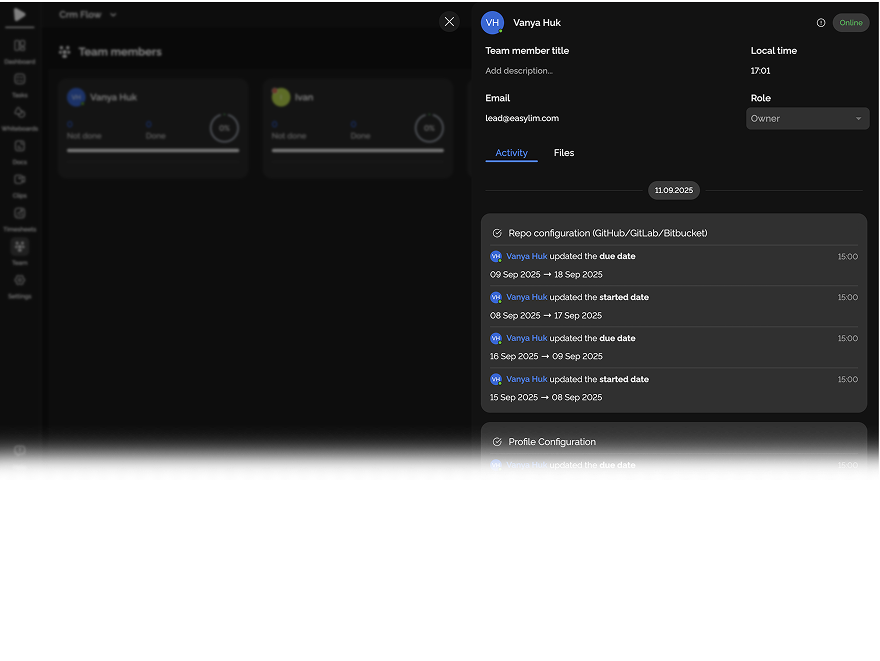The width and height of the screenshot is (880, 661).
Task: Open Dashboard from the left sidebar
Action: (x=20, y=47)
